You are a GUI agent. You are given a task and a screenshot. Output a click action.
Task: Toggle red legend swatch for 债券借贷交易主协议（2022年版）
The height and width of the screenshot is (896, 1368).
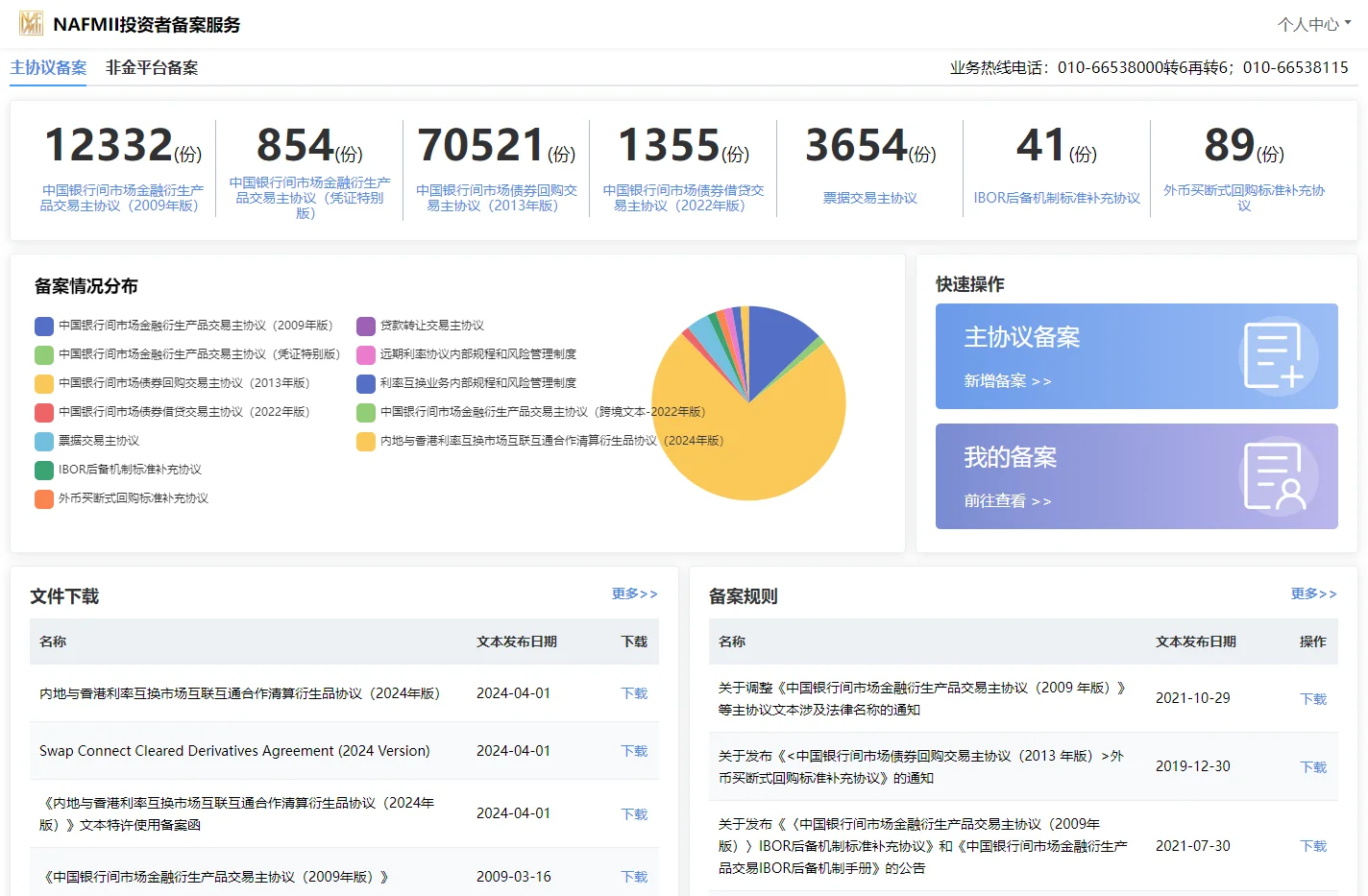click(44, 412)
